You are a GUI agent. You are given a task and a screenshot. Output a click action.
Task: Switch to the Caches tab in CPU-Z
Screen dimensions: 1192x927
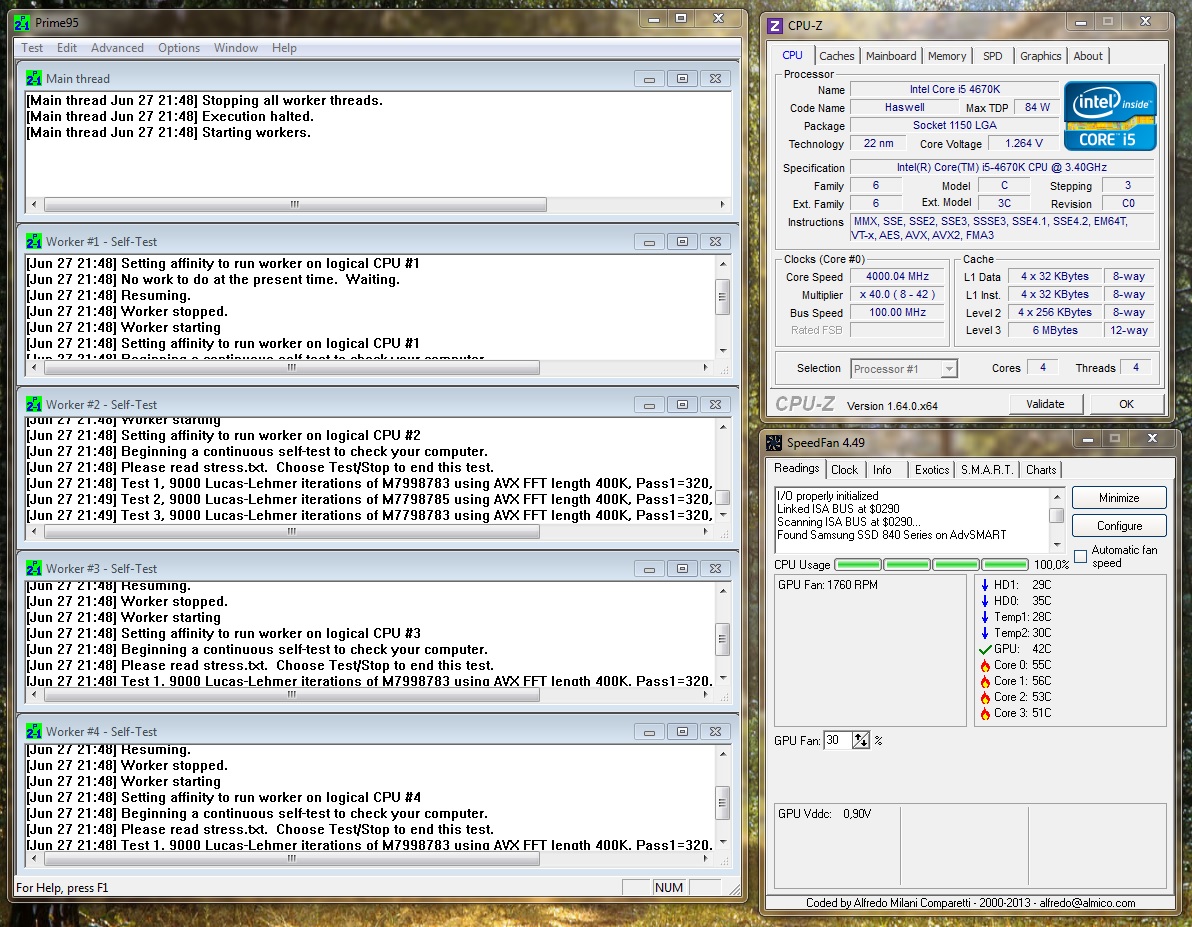pyautogui.click(x=836, y=56)
